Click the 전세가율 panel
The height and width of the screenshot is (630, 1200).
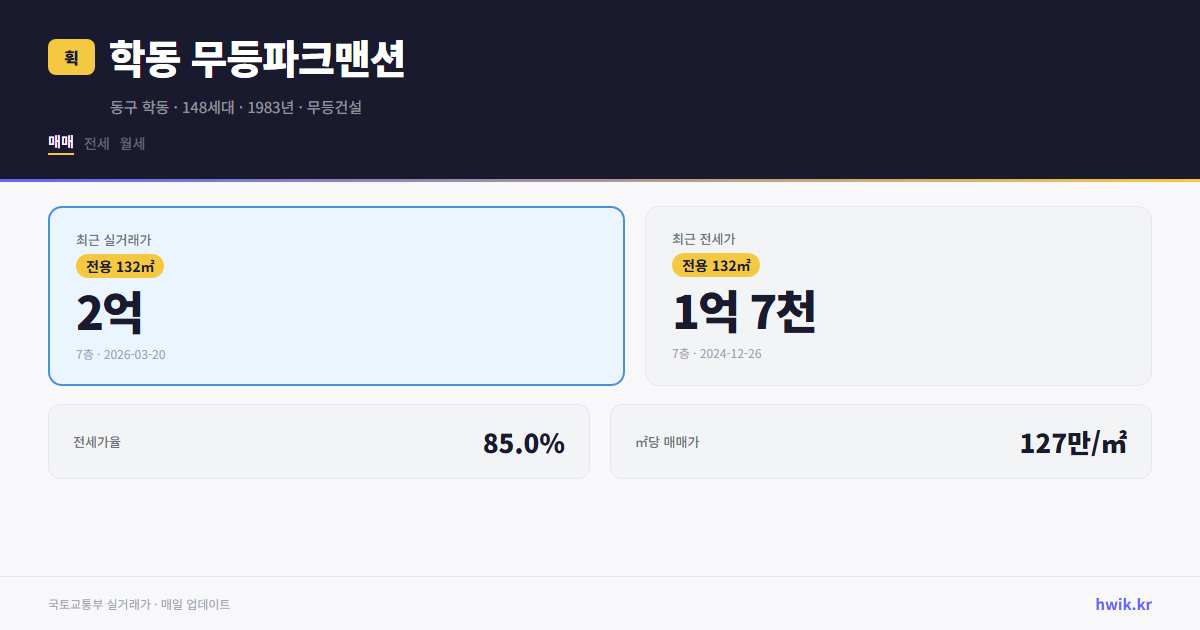pyautogui.click(x=320, y=441)
